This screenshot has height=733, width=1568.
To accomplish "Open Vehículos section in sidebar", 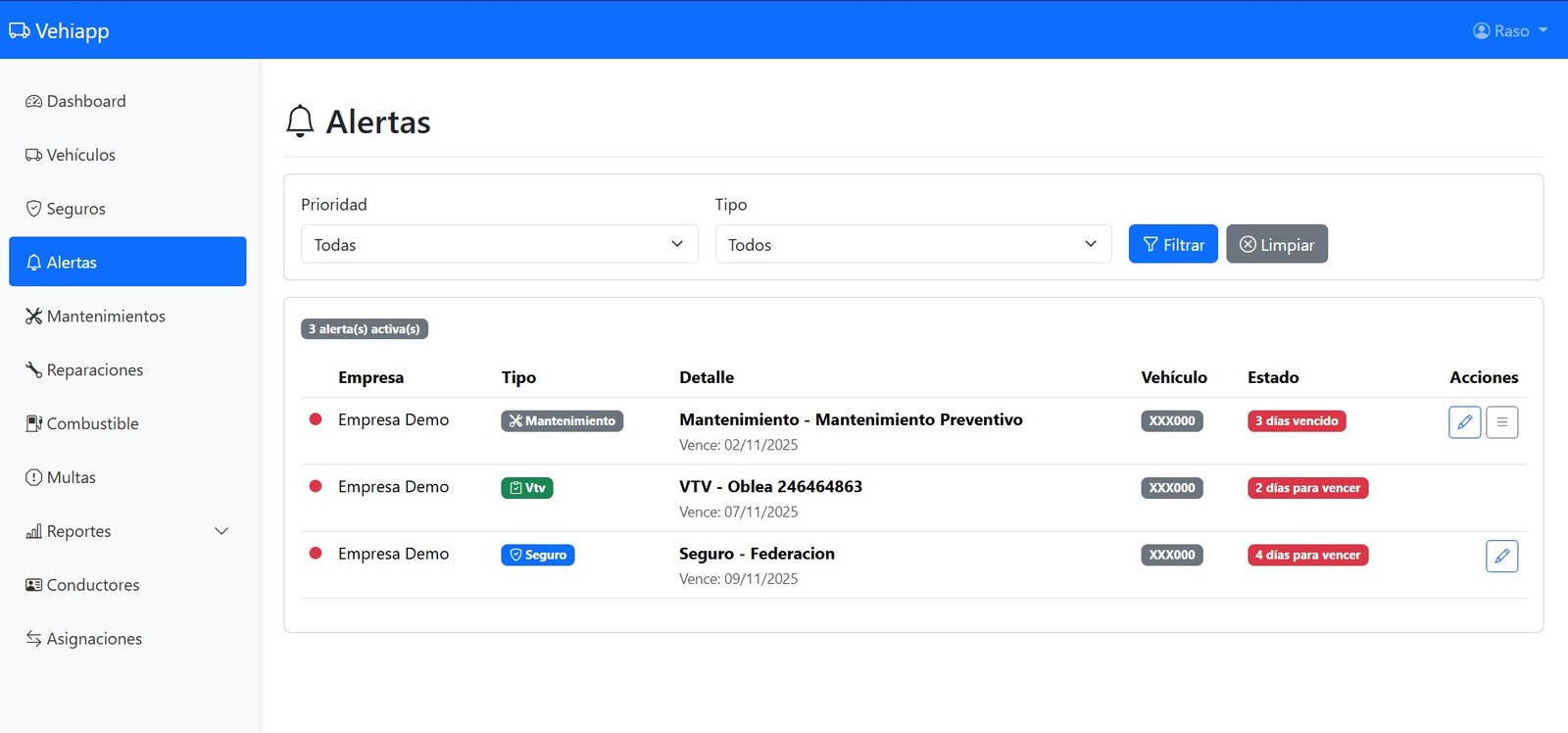I will coord(80,155).
